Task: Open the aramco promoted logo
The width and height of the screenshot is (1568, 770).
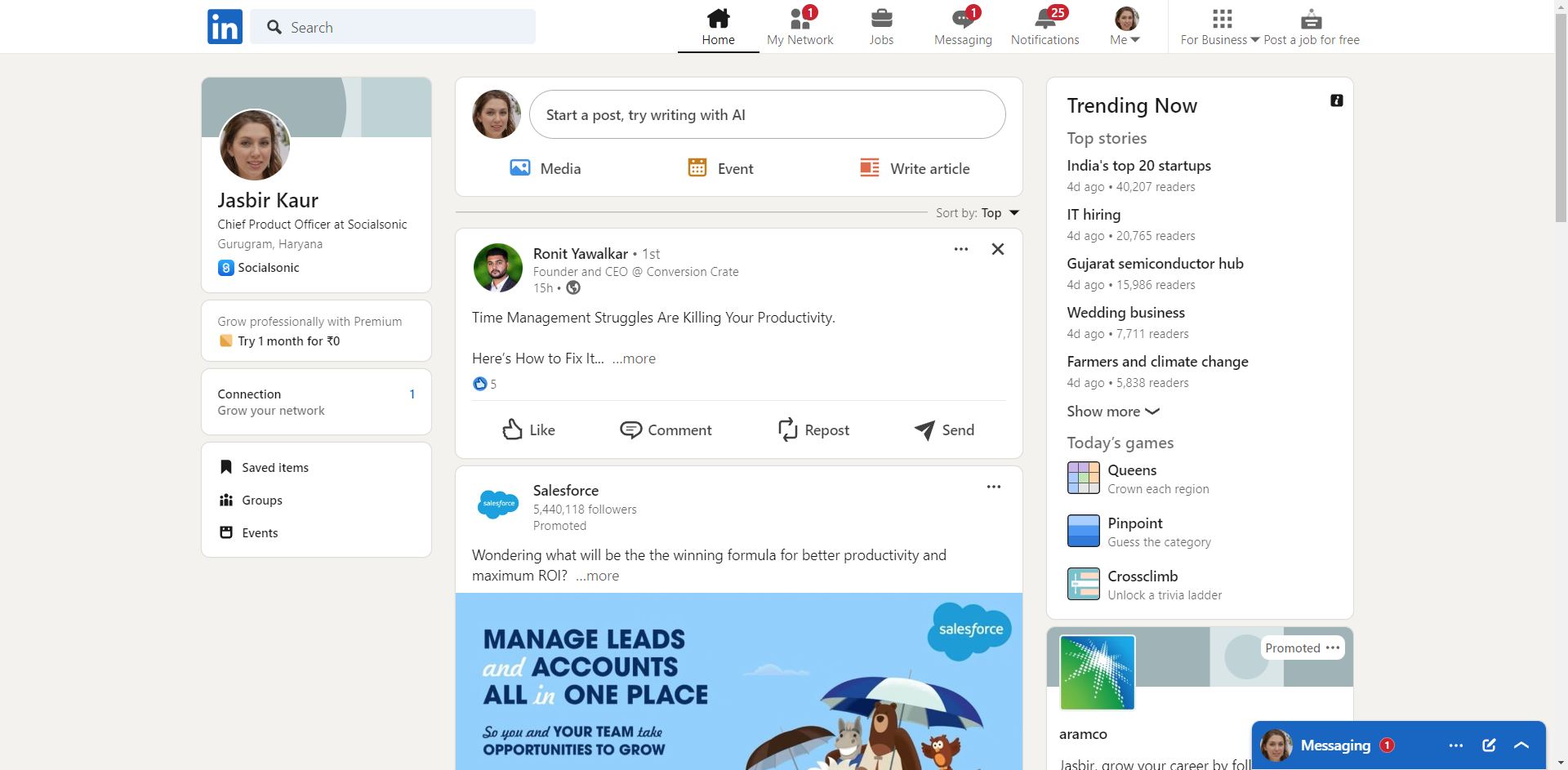Action: 1098,672
